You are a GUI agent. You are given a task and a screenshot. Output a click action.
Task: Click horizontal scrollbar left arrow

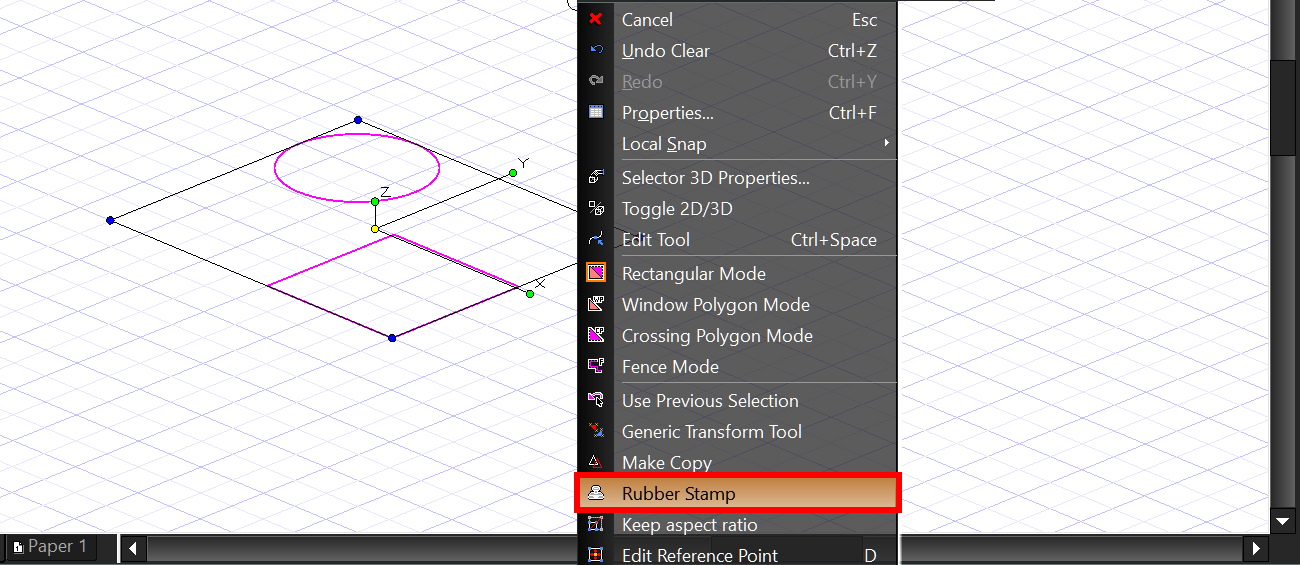tap(133, 548)
